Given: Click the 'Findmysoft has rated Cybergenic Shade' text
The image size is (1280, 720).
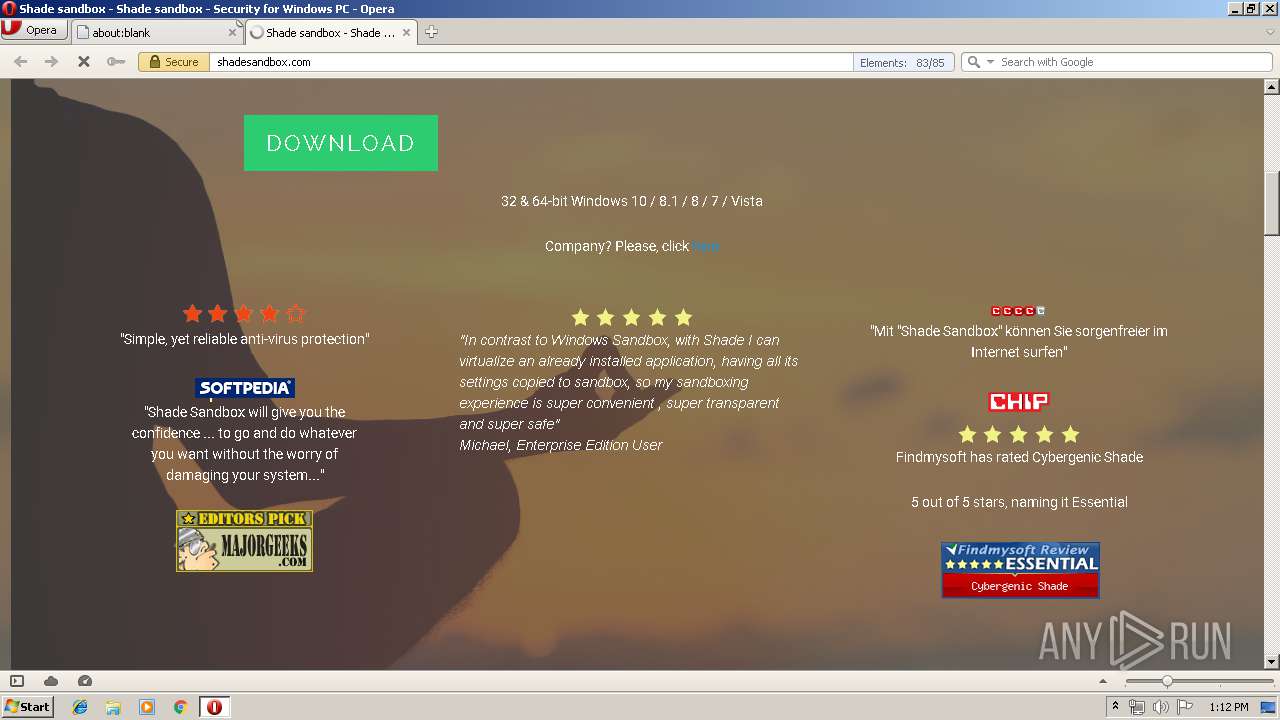Looking at the screenshot, I should 1019,457.
